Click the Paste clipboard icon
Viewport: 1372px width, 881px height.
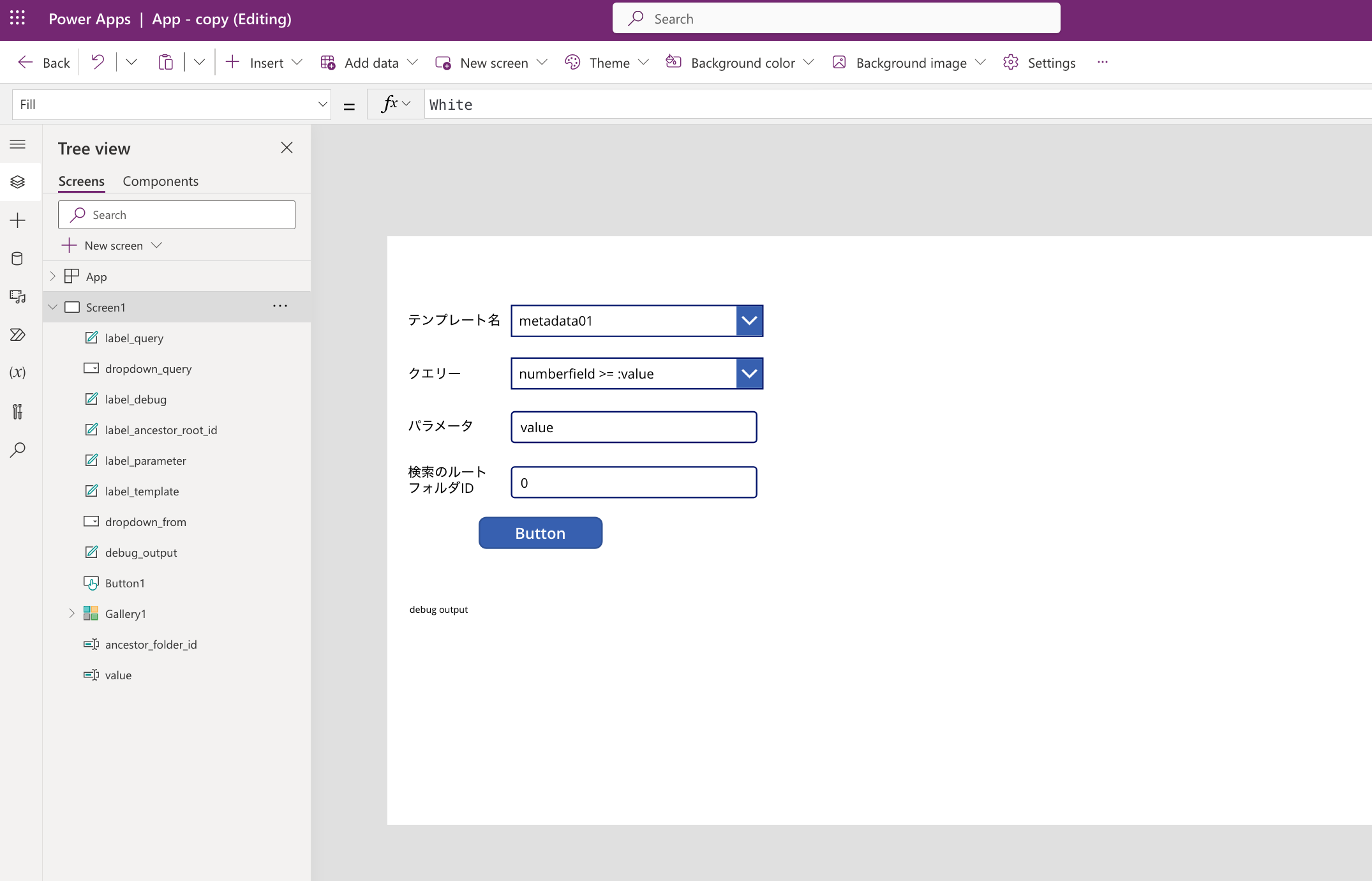point(165,62)
